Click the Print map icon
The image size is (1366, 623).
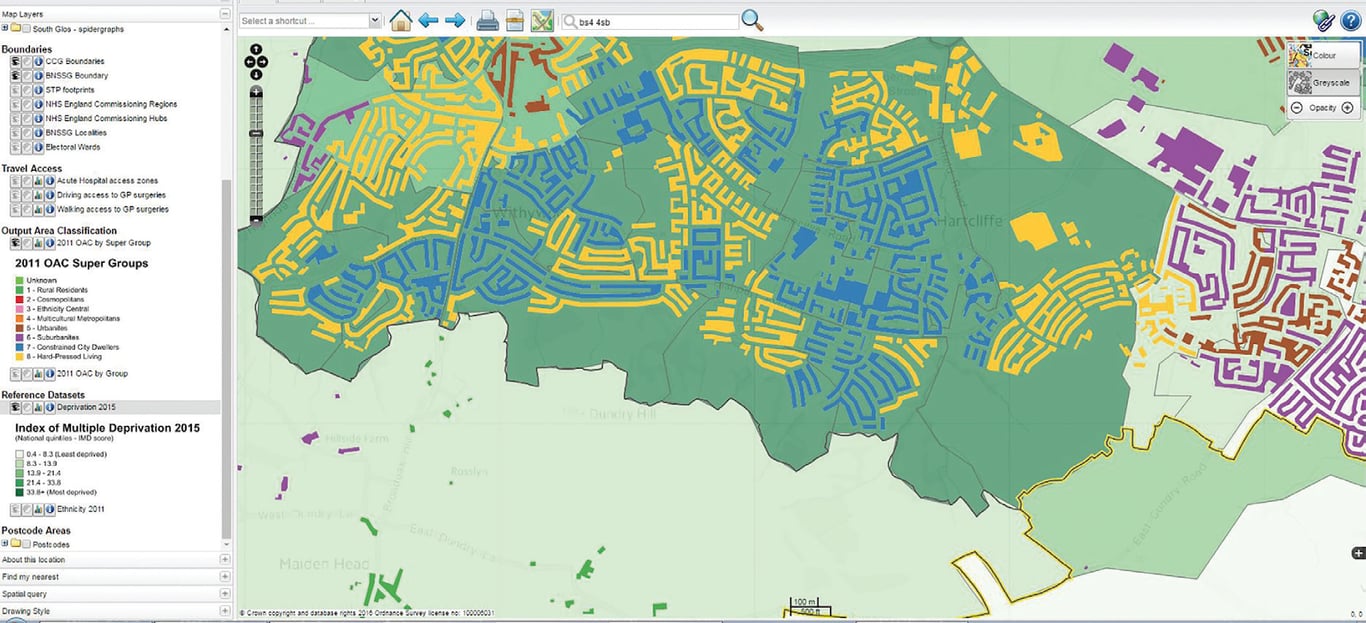[487, 20]
